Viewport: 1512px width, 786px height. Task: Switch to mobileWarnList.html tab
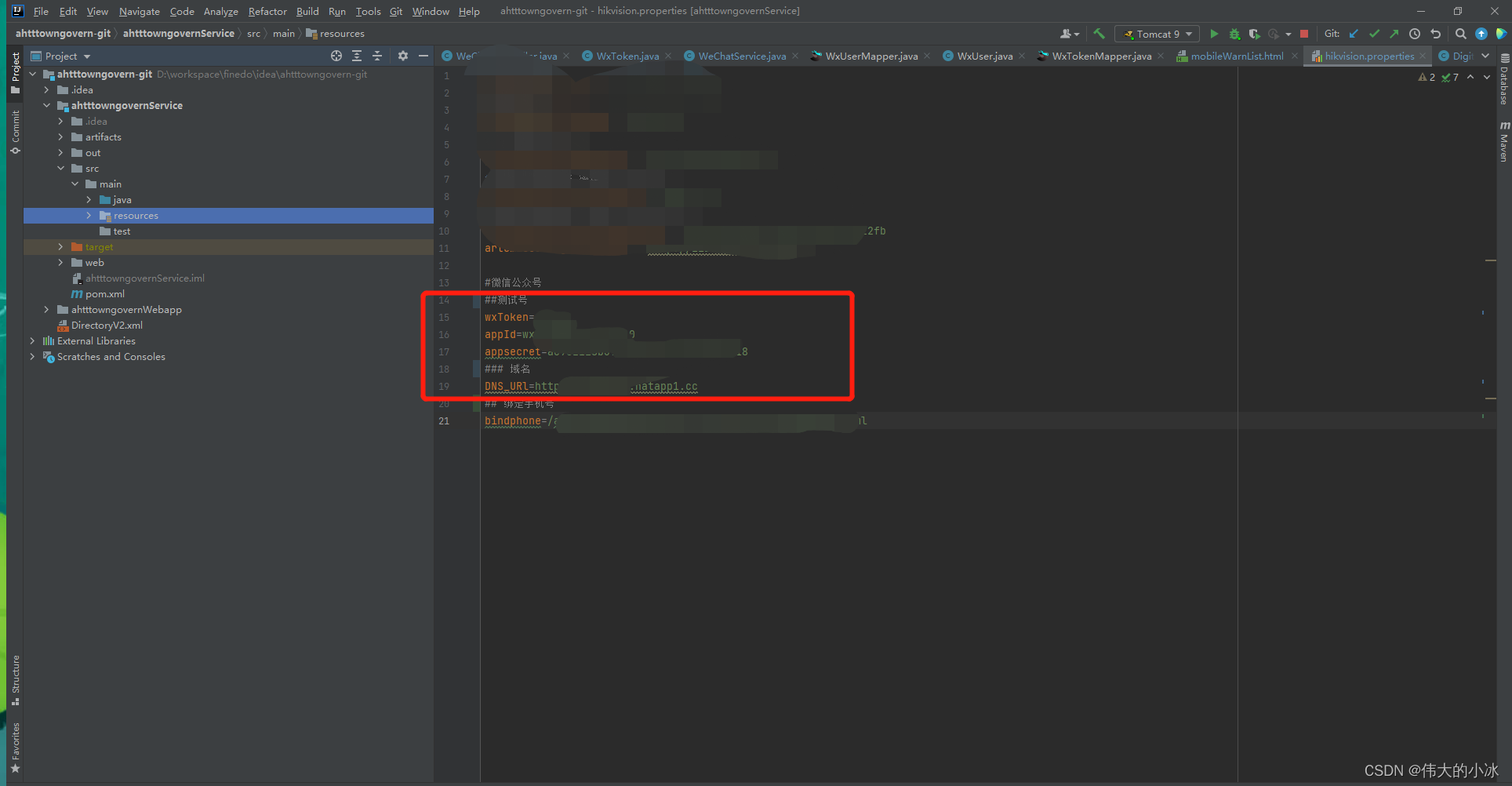[1237, 56]
